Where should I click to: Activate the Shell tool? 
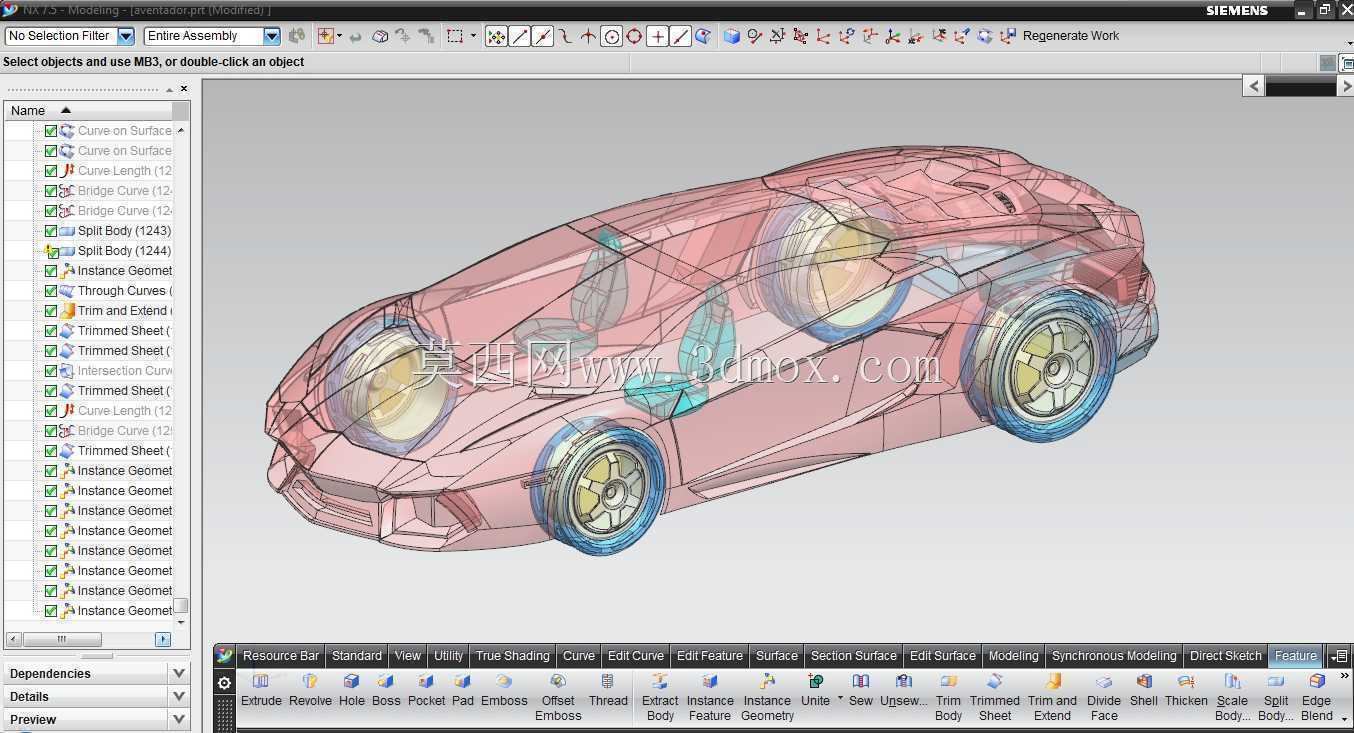point(1144,690)
